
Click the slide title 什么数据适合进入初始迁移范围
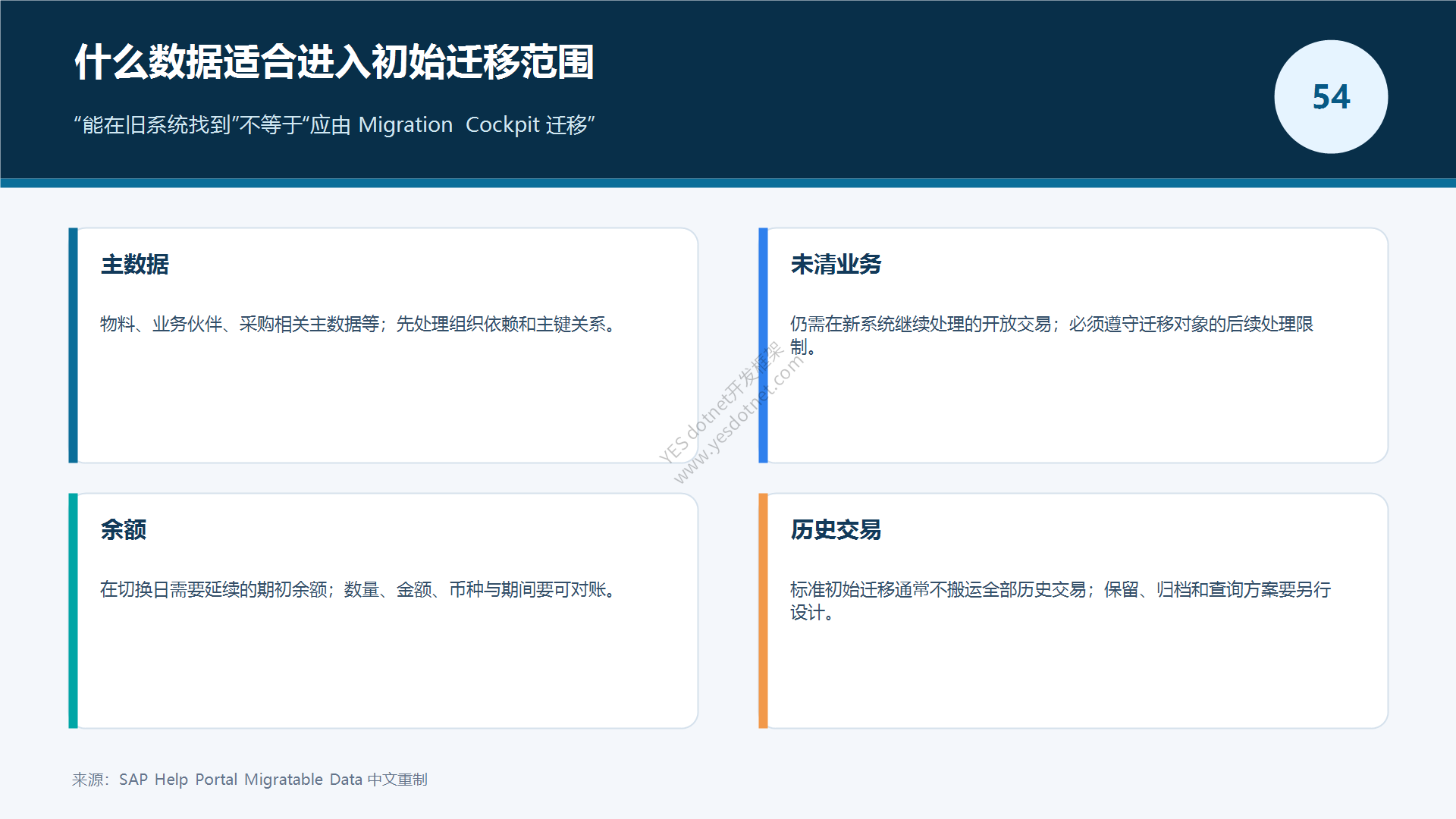click(334, 61)
